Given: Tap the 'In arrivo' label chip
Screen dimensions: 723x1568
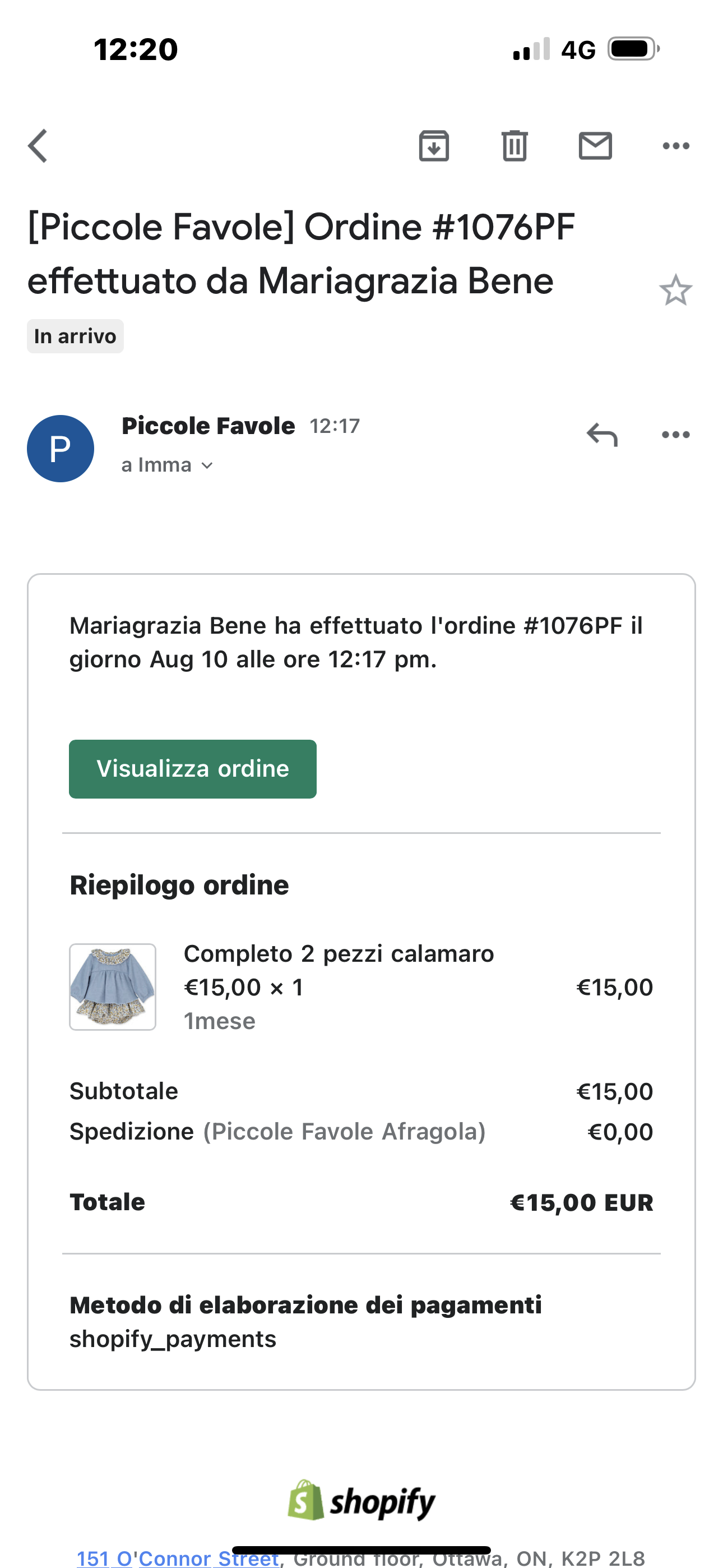Looking at the screenshot, I should click(x=76, y=336).
